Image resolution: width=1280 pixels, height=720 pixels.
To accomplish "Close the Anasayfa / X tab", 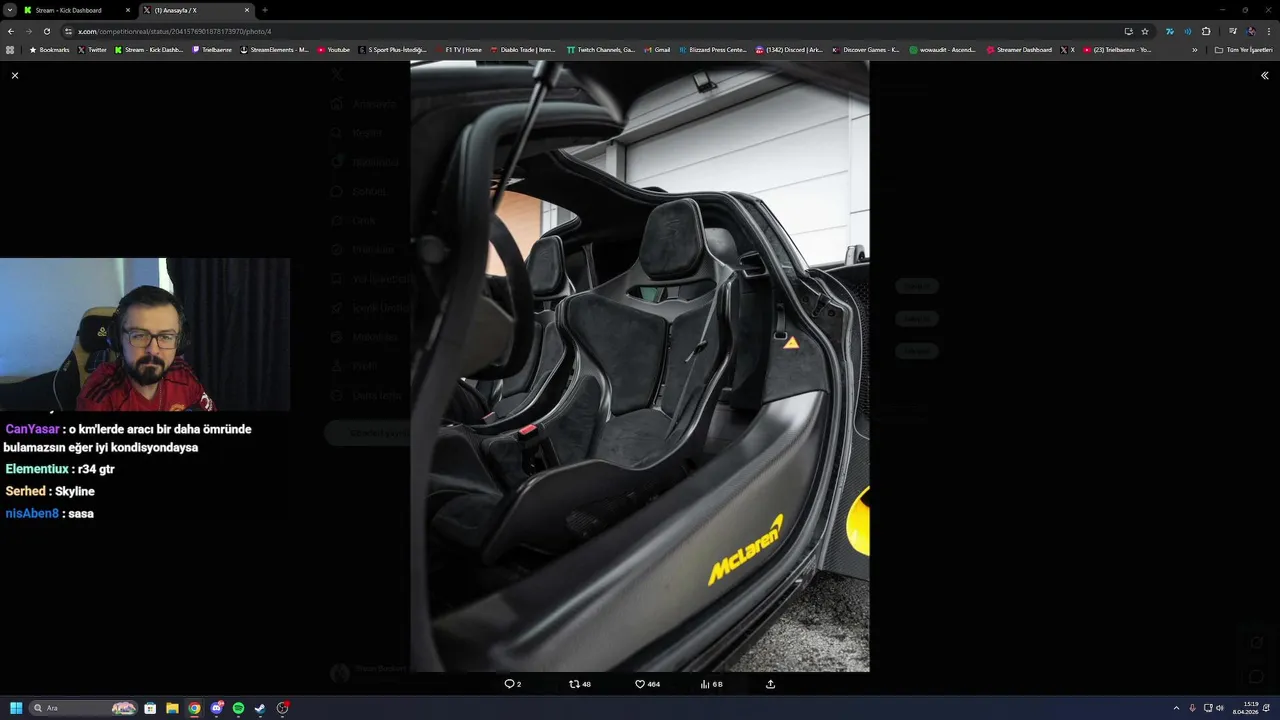I will tap(247, 10).
